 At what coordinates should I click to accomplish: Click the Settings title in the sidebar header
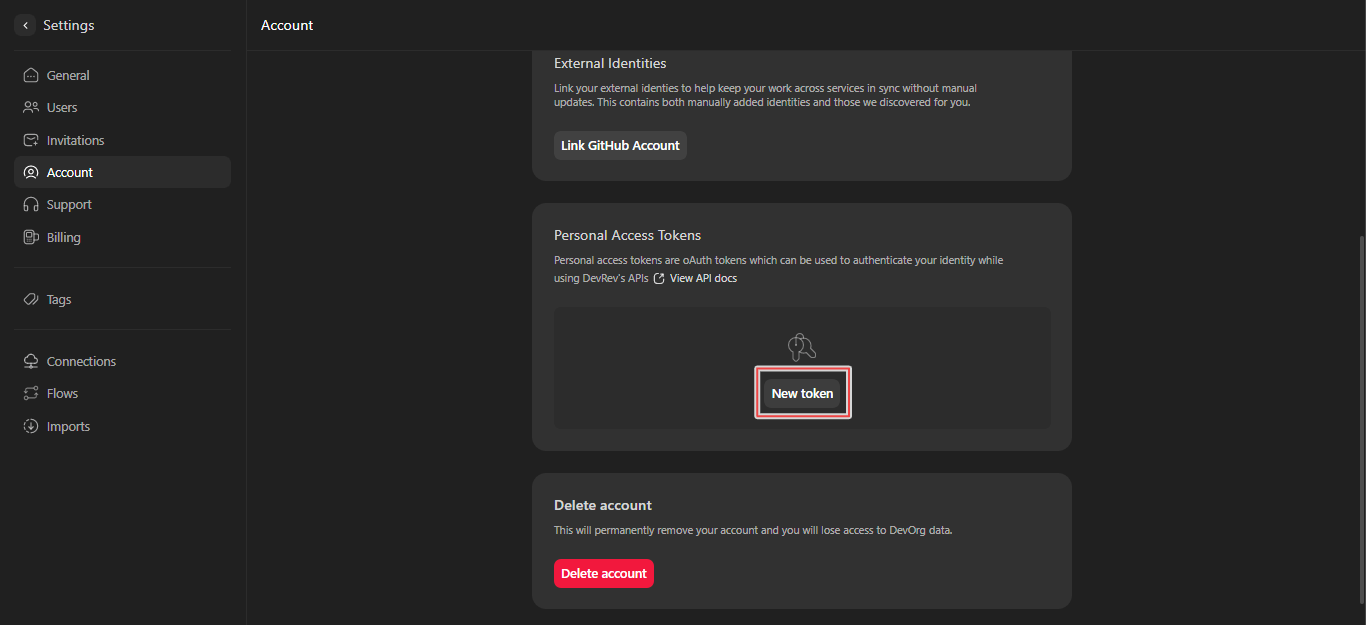pos(69,25)
